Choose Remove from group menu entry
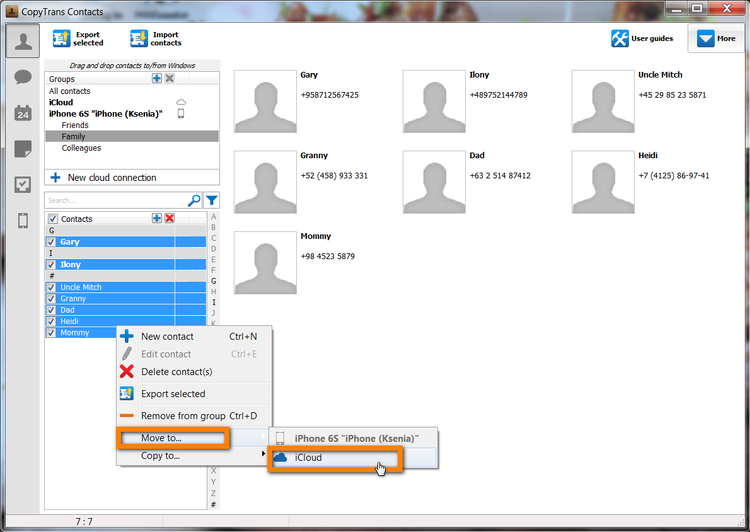Screen dimensions: 750x532 [194, 416]
